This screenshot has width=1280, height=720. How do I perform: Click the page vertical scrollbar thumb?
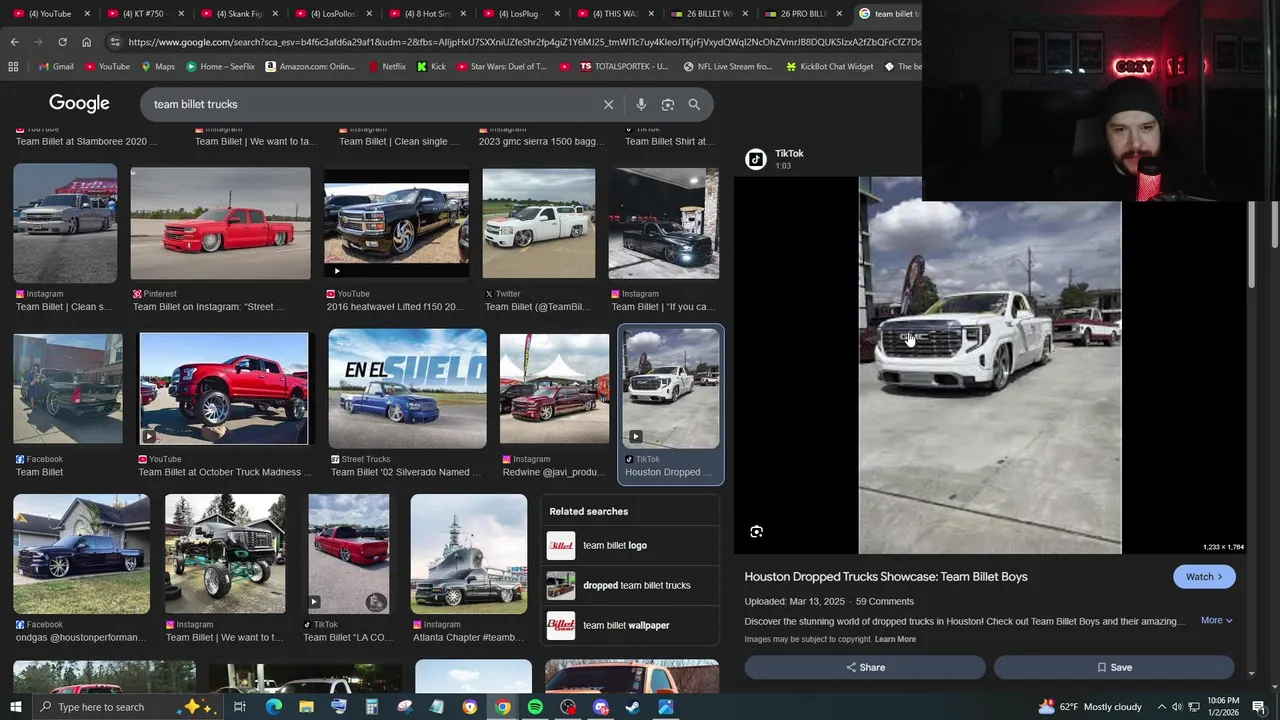click(1274, 224)
